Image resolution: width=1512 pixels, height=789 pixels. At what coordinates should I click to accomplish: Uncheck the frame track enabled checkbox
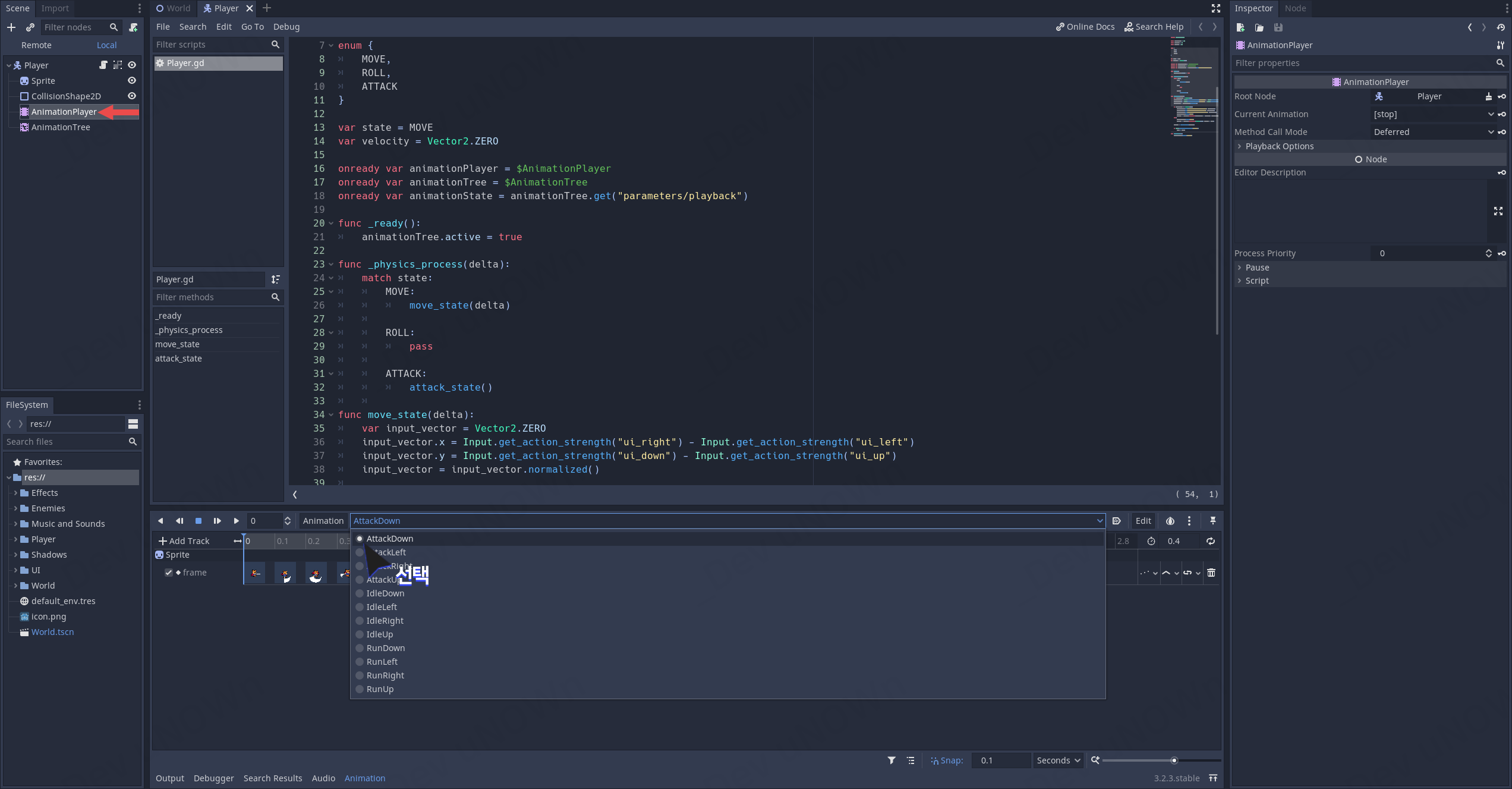pyautogui.click(x=169, y=573)
